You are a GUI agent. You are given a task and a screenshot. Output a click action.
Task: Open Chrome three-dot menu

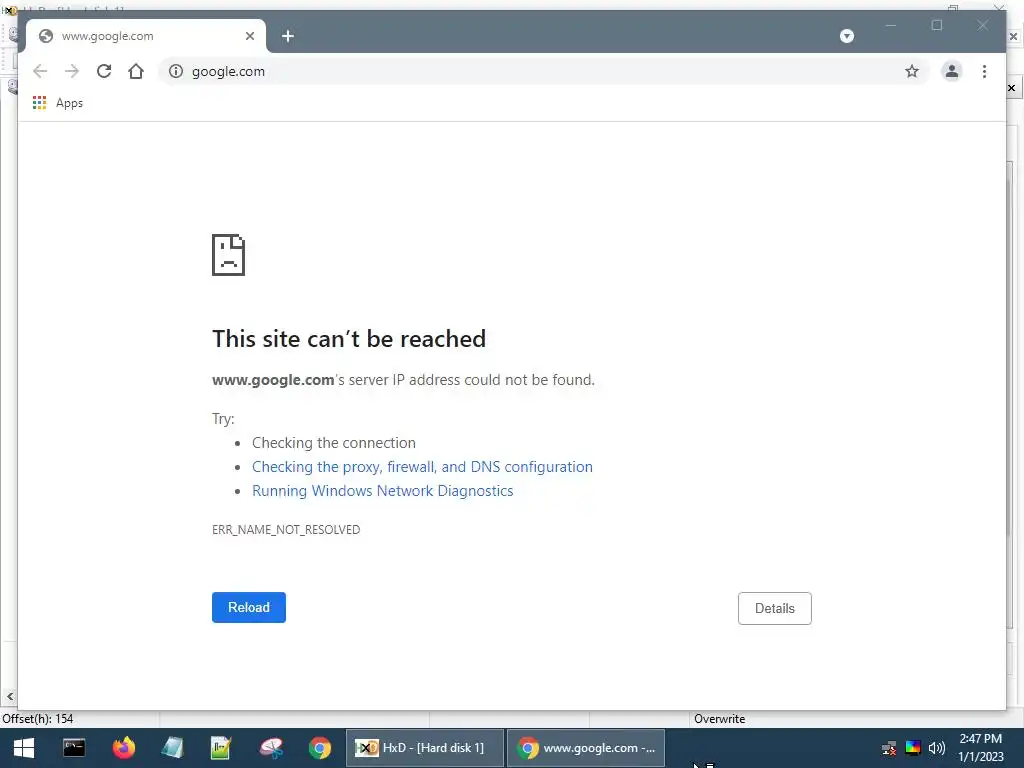pos(984,71)
